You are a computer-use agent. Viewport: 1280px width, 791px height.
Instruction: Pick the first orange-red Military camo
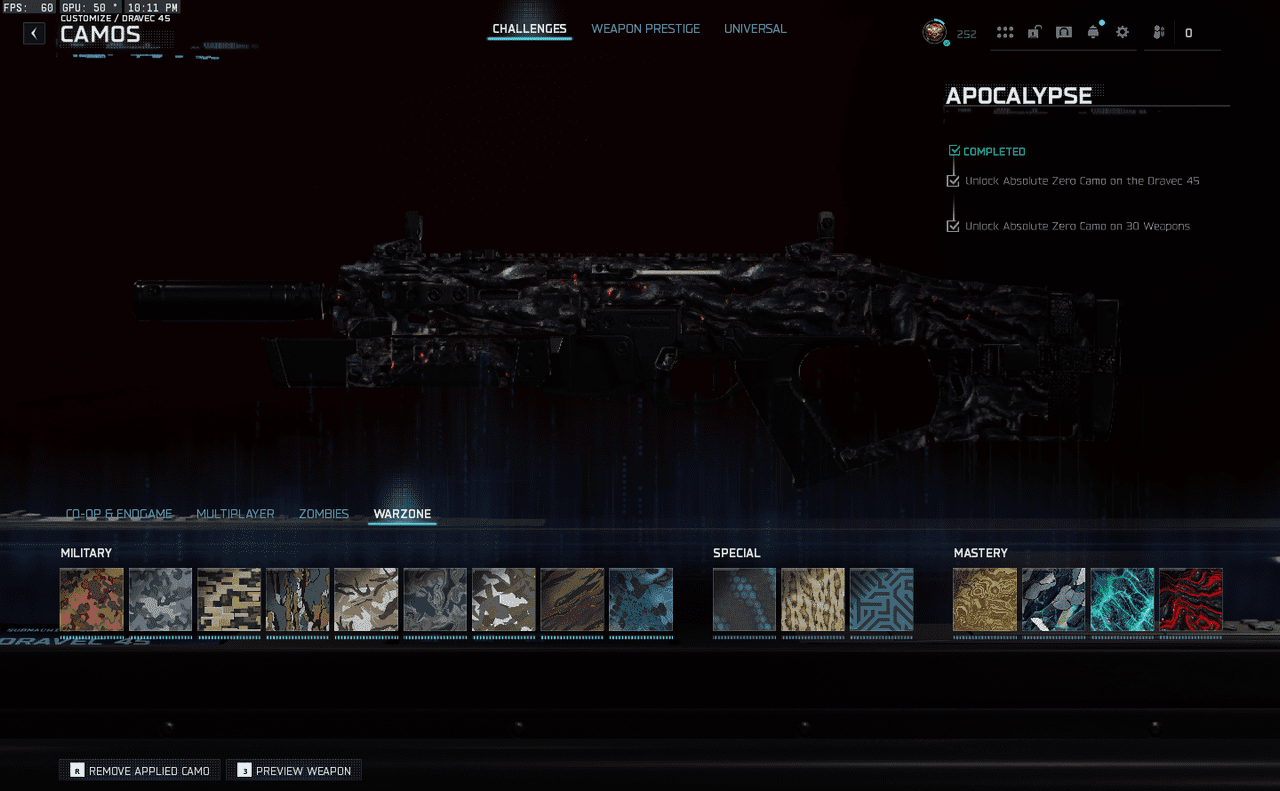(92, 600)
